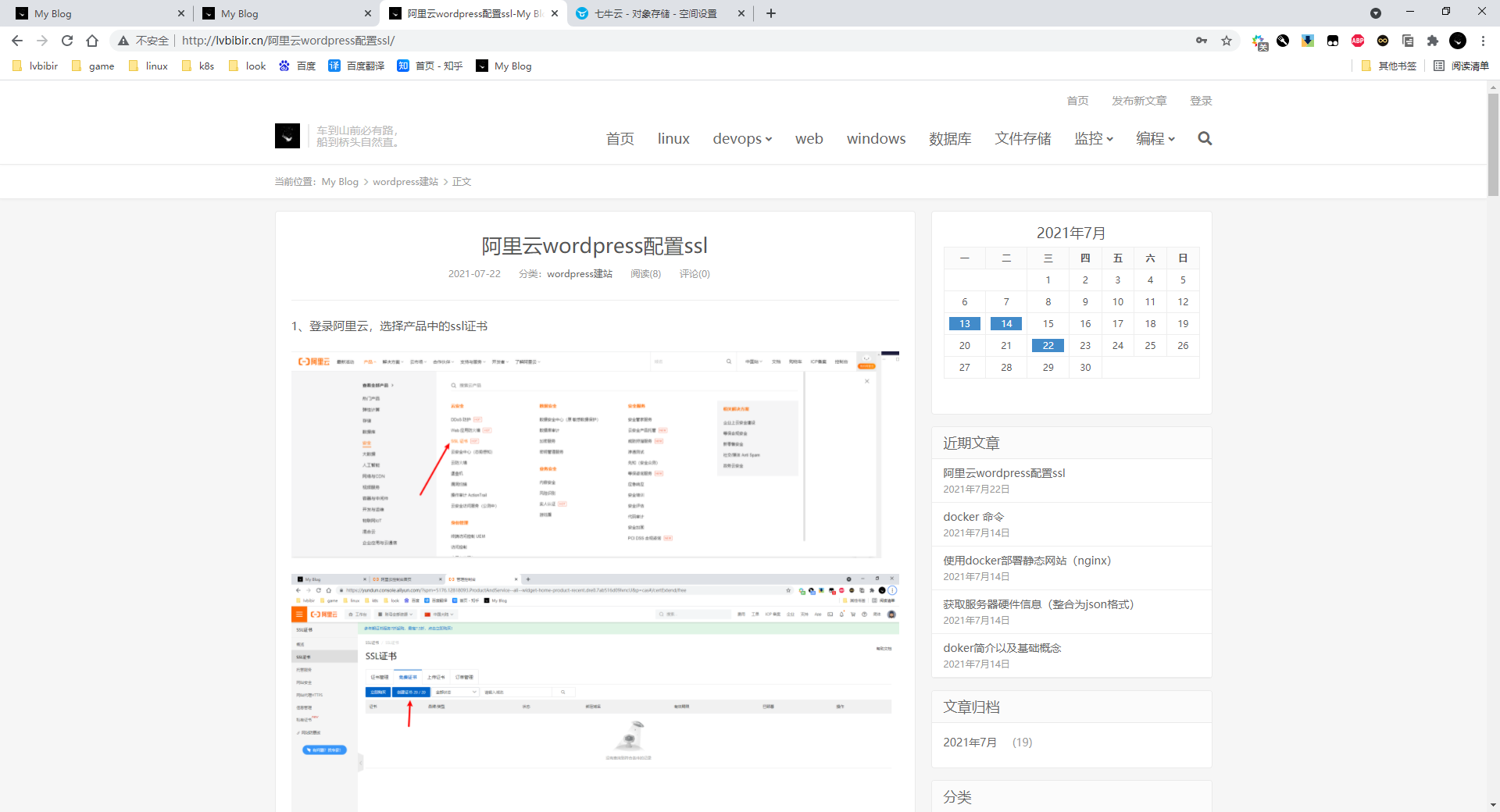Open the browser extensions puzzle icon

click(1433, 41)
